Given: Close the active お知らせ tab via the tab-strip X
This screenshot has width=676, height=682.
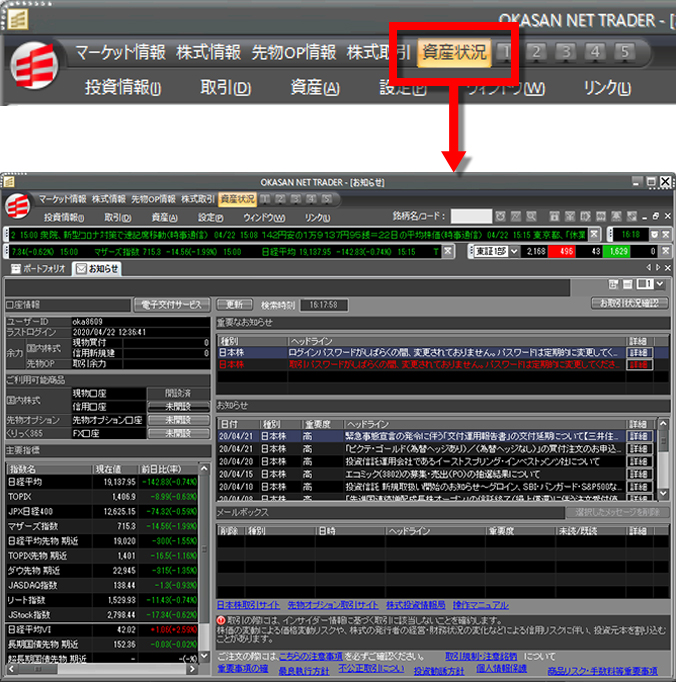Looking at the screenshot, I should tap(667, 267).
